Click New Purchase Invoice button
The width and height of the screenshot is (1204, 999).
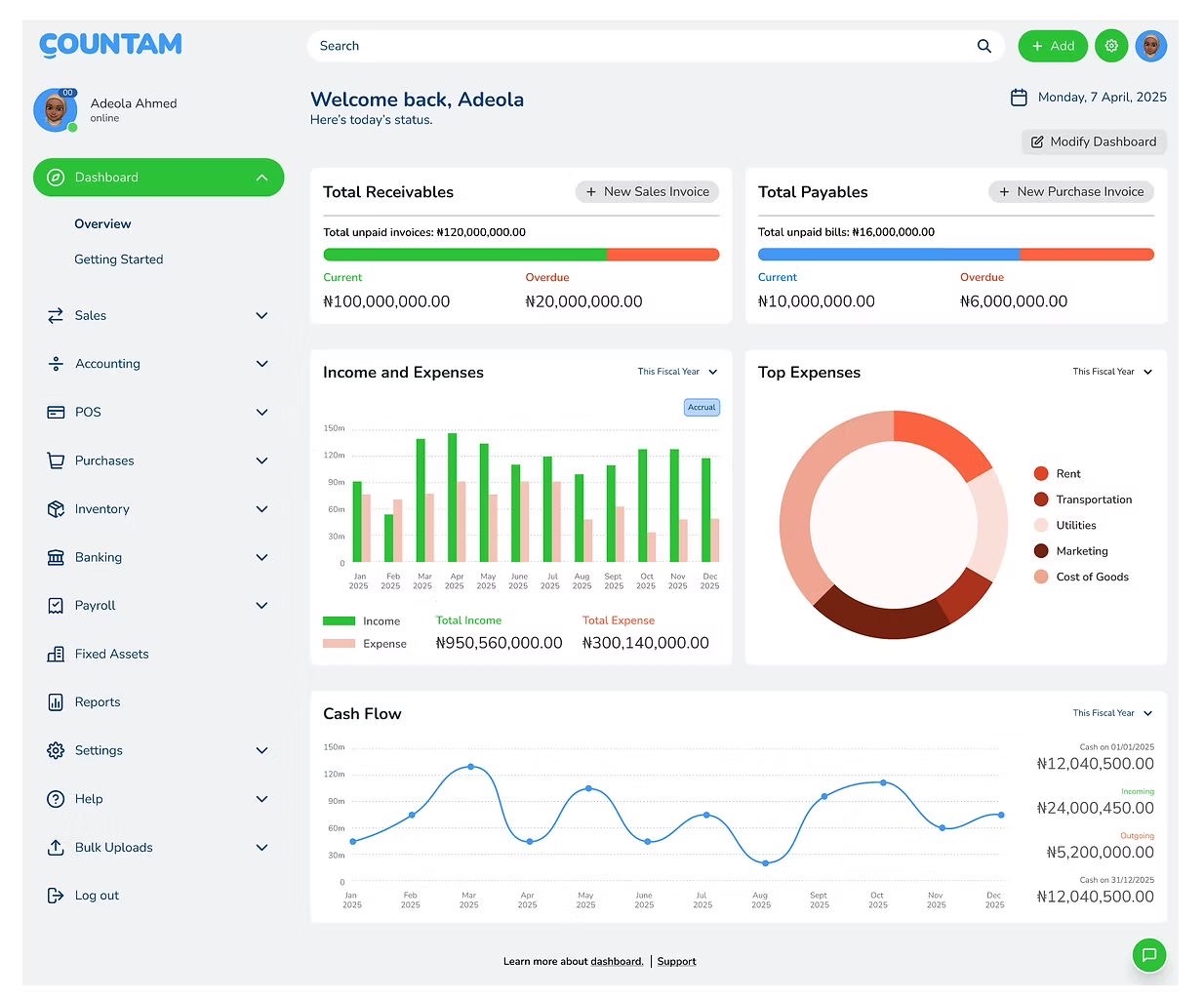tap(1071, 192)
